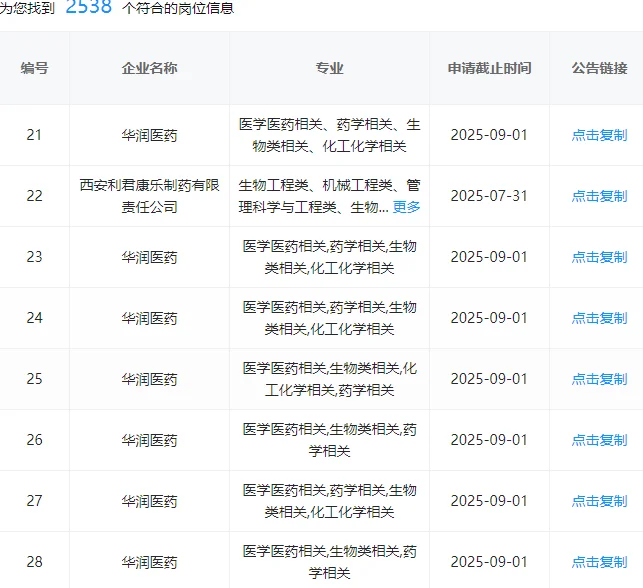Click the majors text in row 28
643x588 pixels.
329,562
